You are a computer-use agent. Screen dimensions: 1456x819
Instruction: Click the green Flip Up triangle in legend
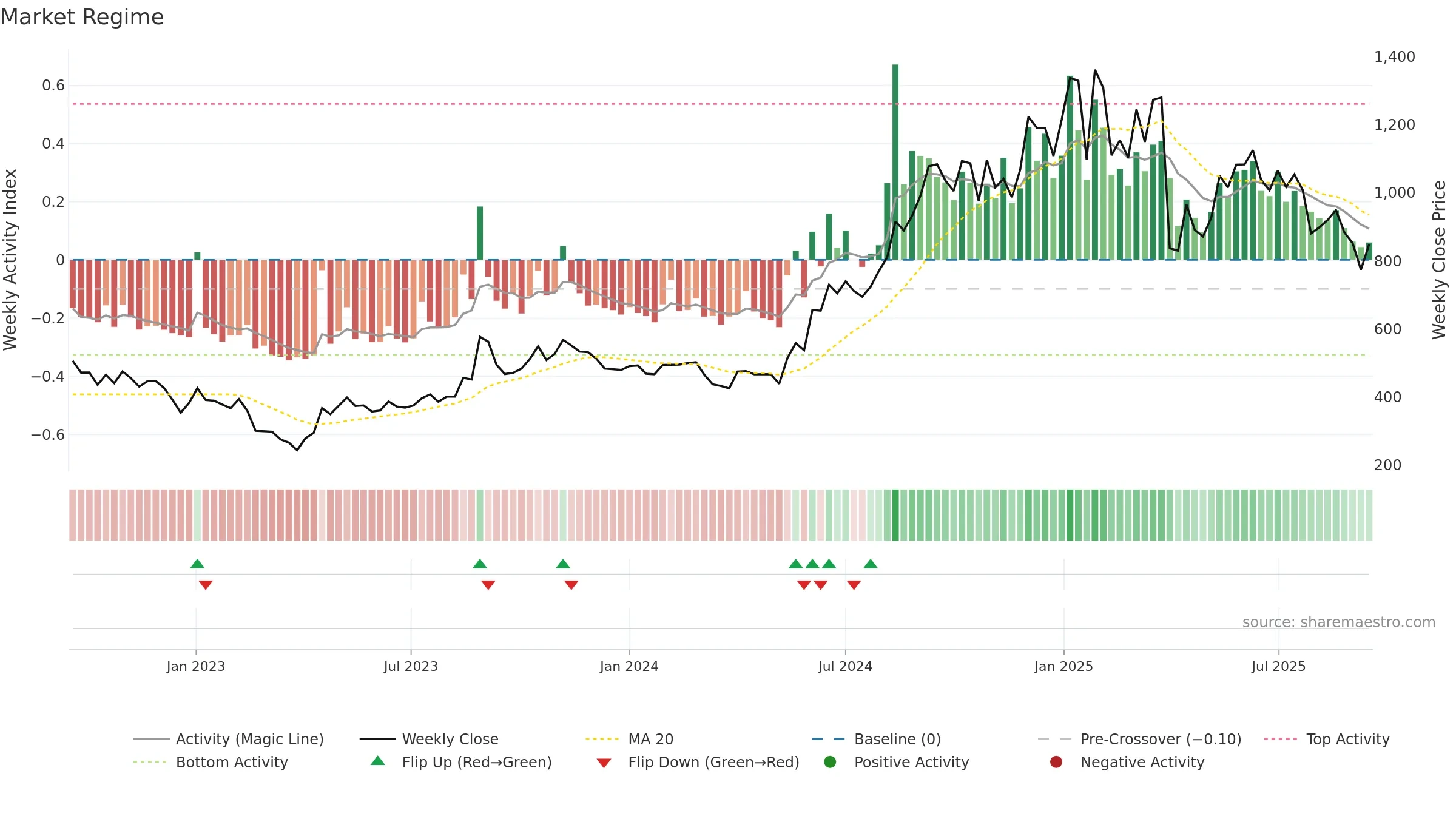pos(378,761)
